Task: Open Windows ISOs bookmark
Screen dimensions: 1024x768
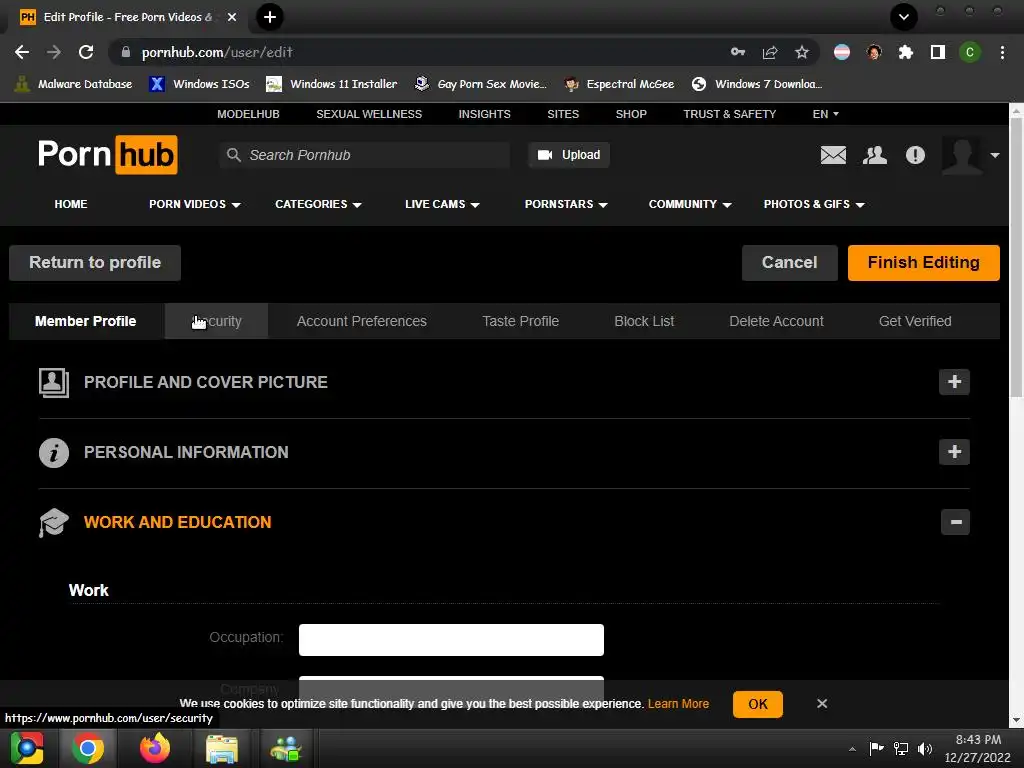Action: (x=199, y=84)
